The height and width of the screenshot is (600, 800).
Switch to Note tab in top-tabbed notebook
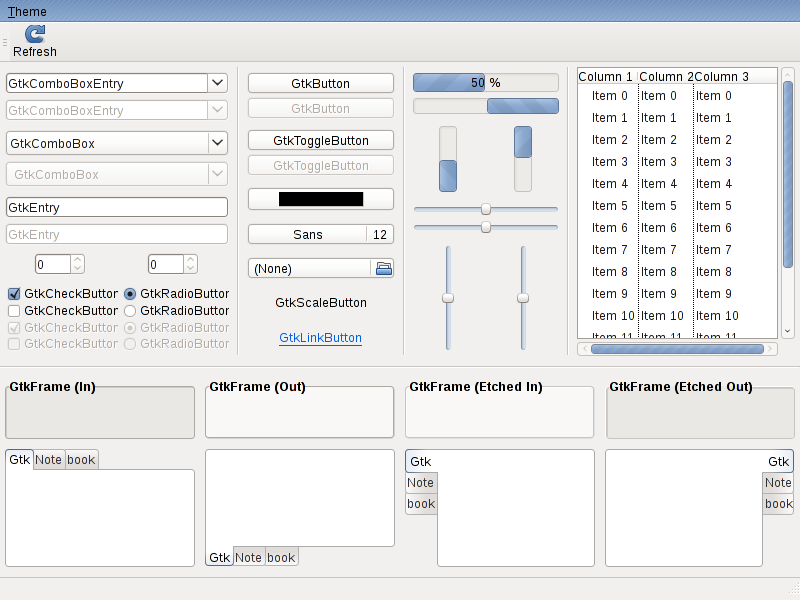pos(48,460)
